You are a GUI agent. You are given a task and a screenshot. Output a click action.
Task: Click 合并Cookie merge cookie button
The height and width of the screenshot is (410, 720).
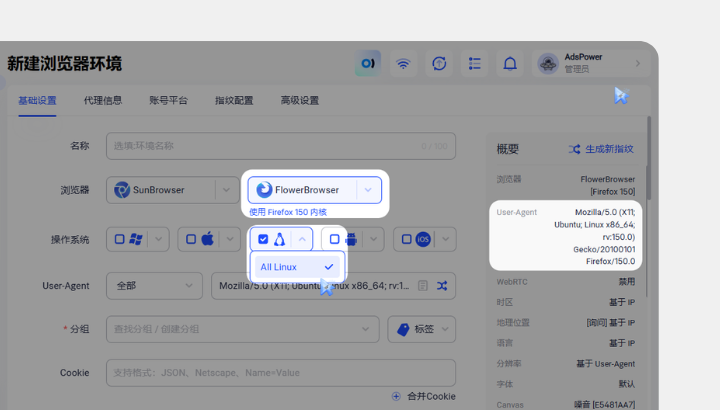tap(423, 396)
